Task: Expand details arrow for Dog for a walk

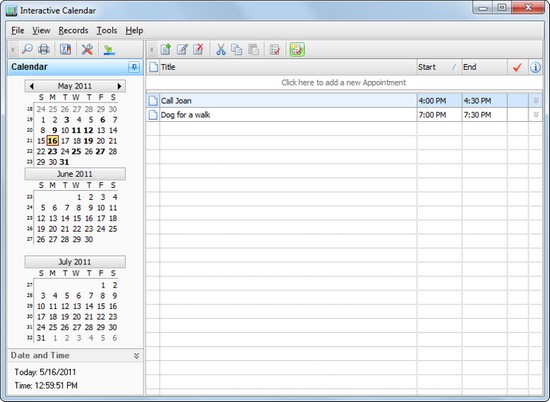Action: (536, 115)
